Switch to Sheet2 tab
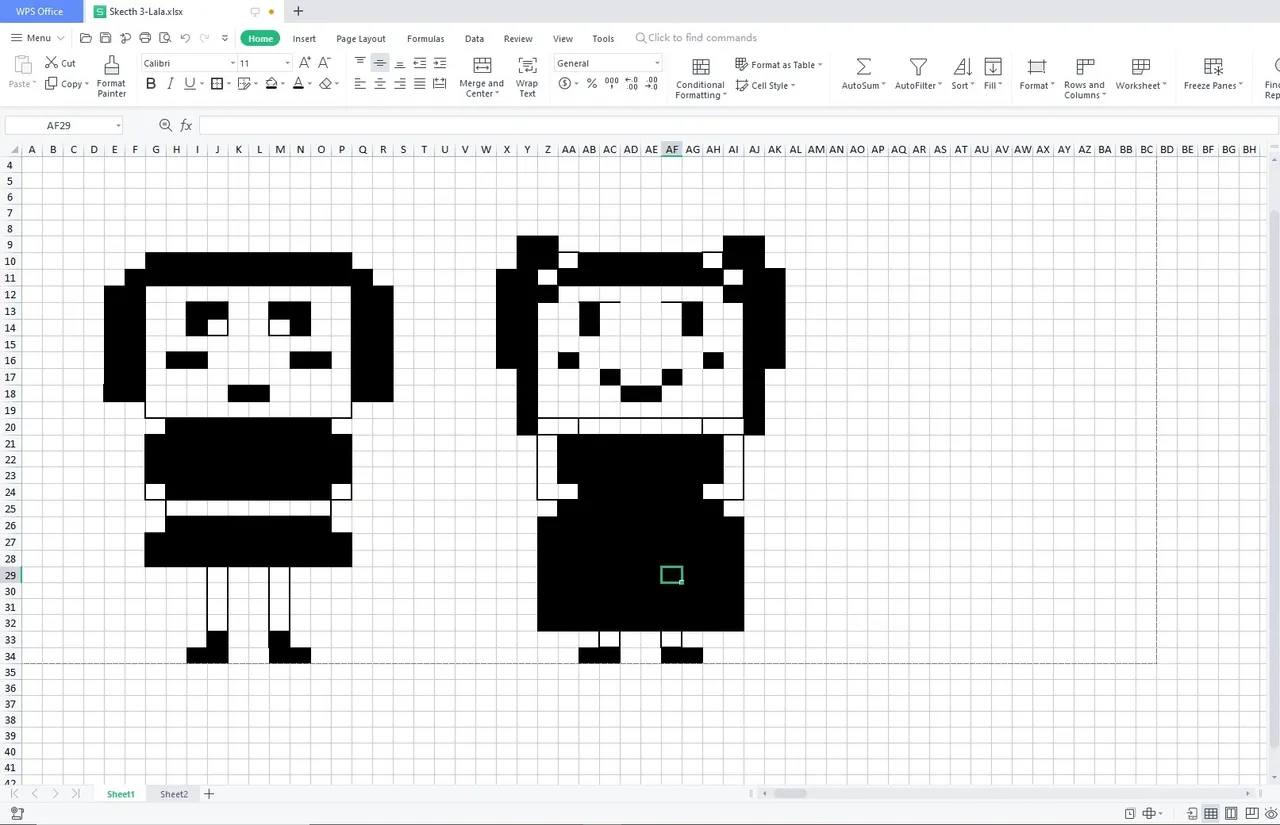The height and width of the screenshot is (825, 1280). [x=174, y=794]
